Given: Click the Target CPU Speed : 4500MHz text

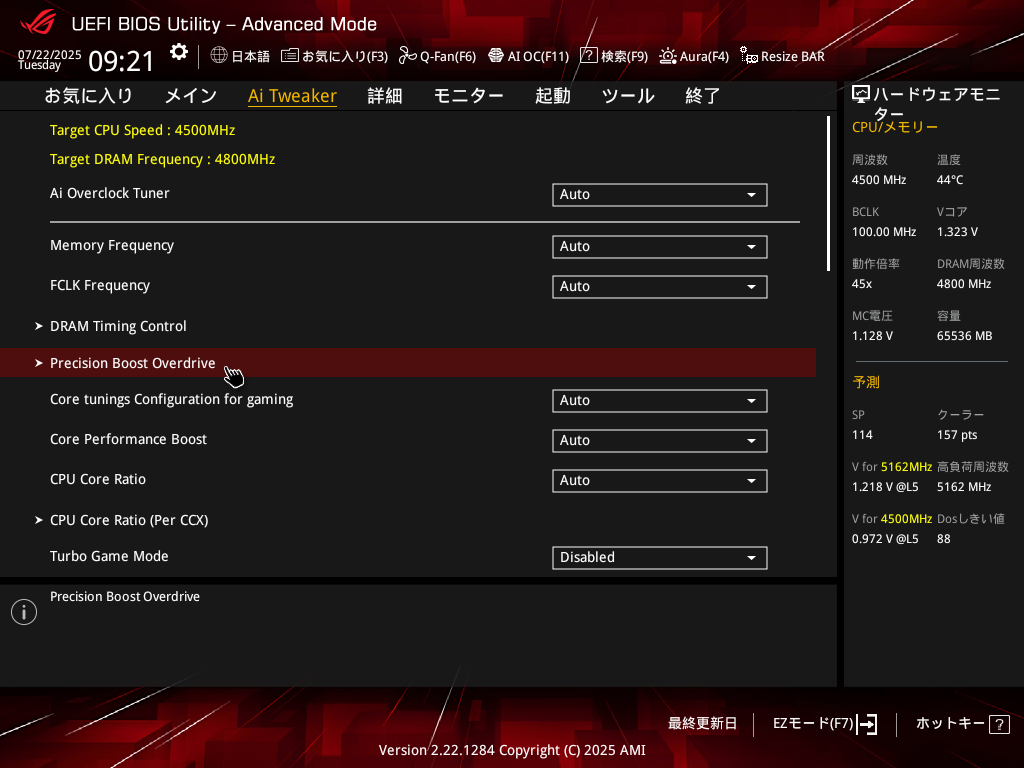Looking at the screenshot, I should tap(142, 130).
